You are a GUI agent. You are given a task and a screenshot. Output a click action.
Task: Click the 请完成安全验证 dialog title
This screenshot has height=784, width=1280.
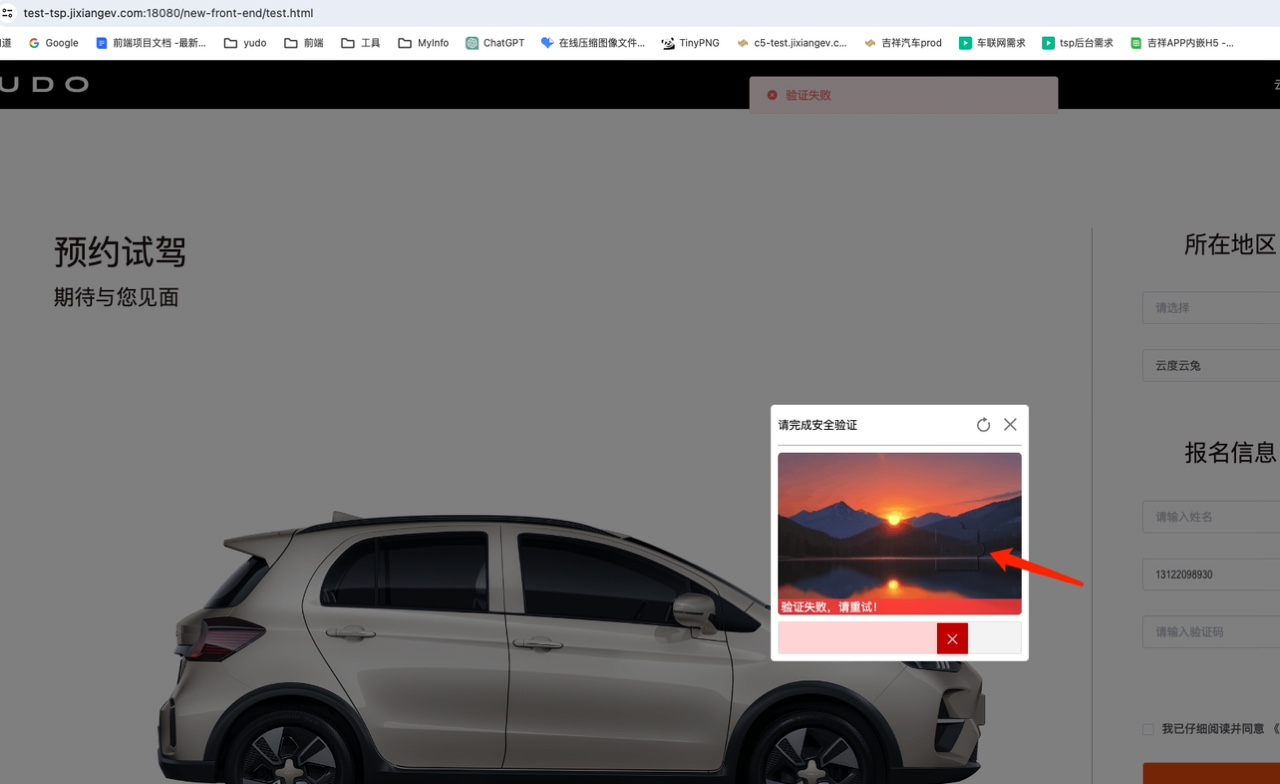818,425
